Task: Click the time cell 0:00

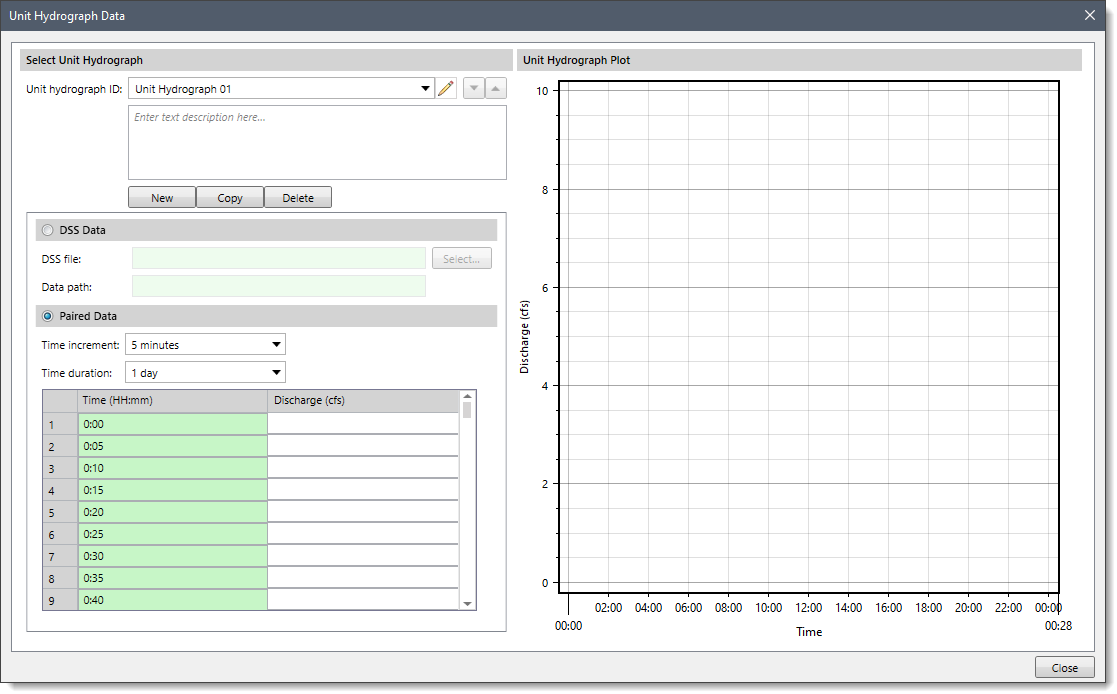Action: tap(172, 423)
